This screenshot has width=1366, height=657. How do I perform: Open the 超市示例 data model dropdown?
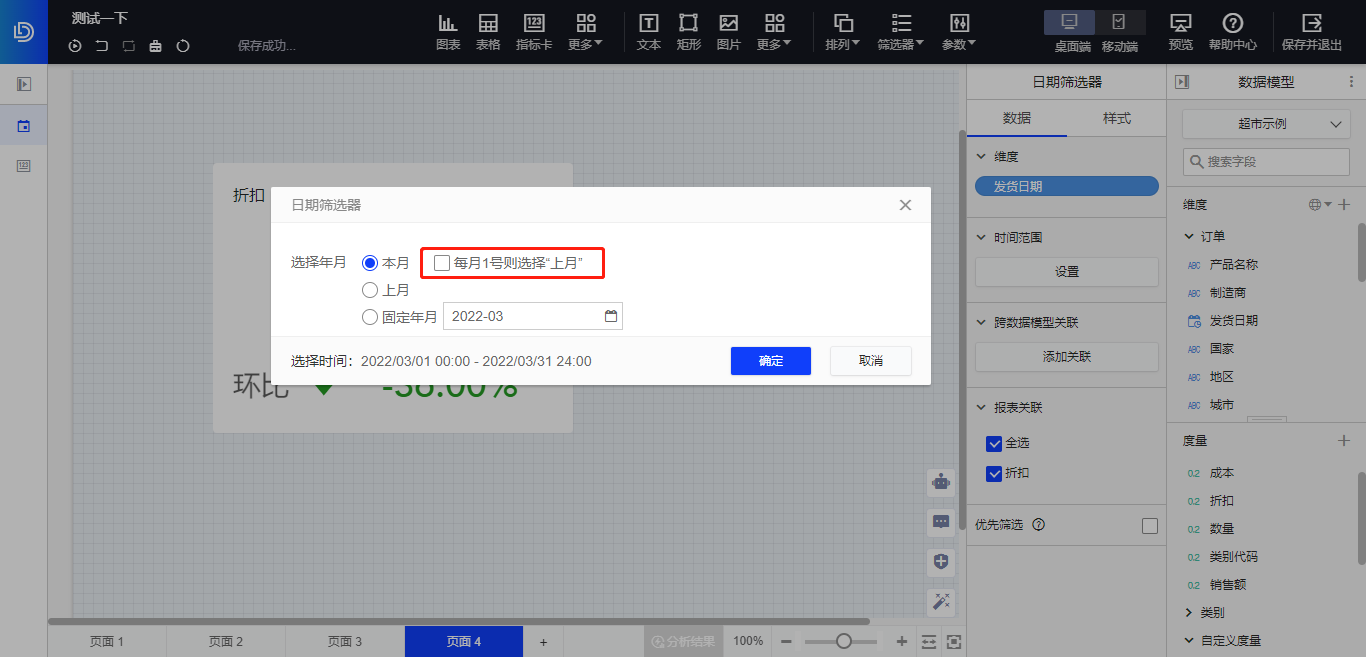(1266, 124)
